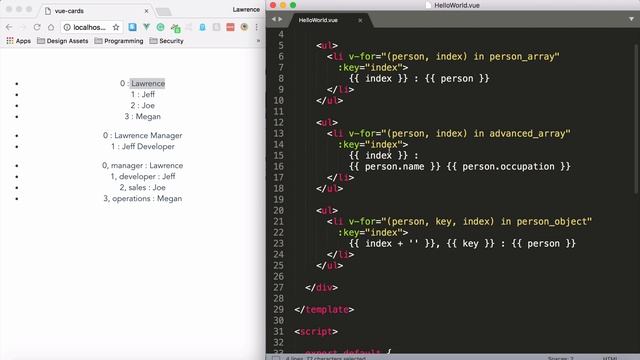This screenshot has width=640, height=360.
Task: Click the round brown extension icon
Action: pos(244,27)
